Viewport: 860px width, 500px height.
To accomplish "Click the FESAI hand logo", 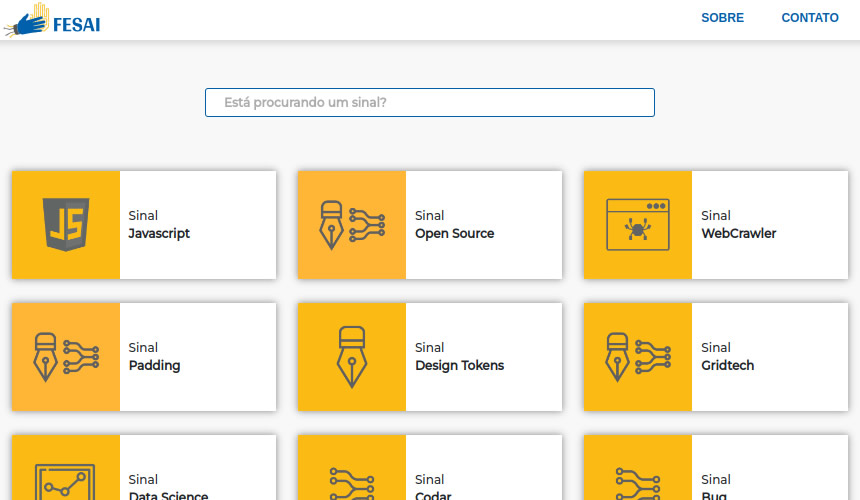I will (52, 20).
